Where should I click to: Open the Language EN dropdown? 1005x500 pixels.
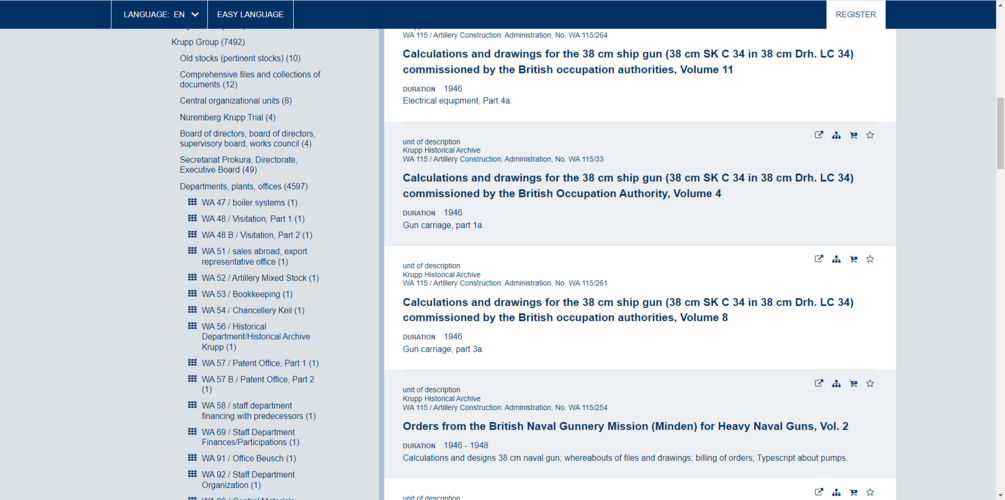coord(160,14)
